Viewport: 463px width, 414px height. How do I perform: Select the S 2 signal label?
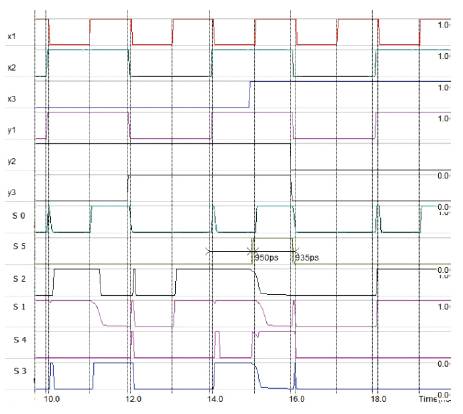pos(19,279)
